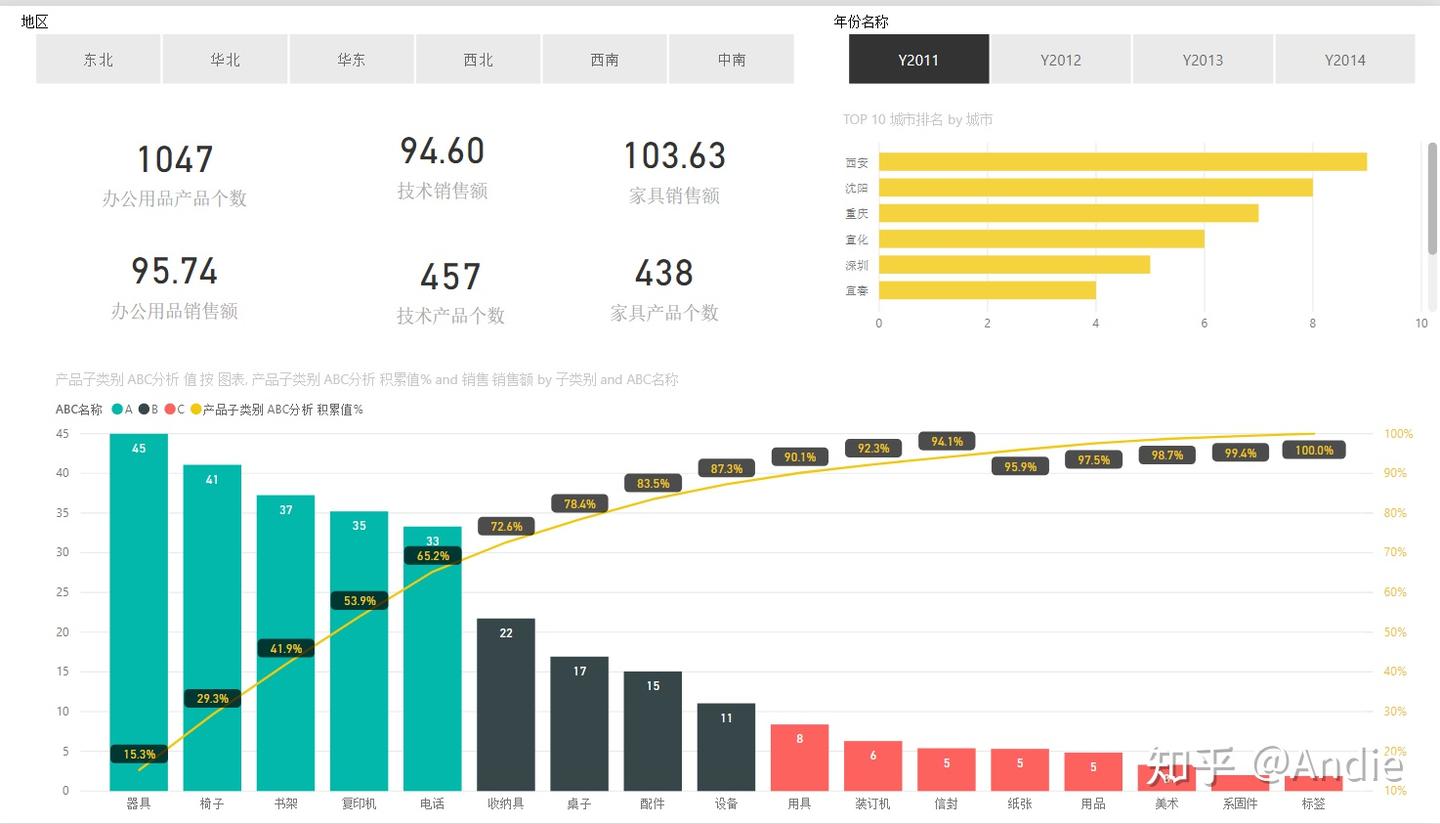Screen dimensions: 1440x824
Task: Click the 65.2% cumulative label
Action: [433, 555]
